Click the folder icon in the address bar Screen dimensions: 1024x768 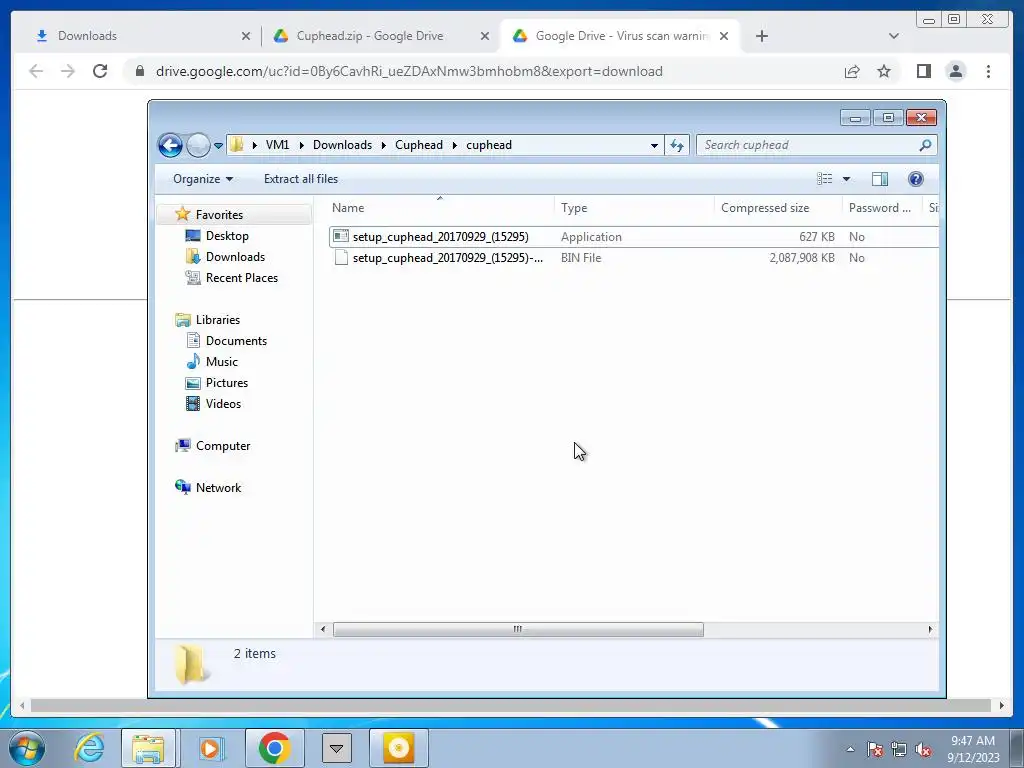[x=236, y=145]
